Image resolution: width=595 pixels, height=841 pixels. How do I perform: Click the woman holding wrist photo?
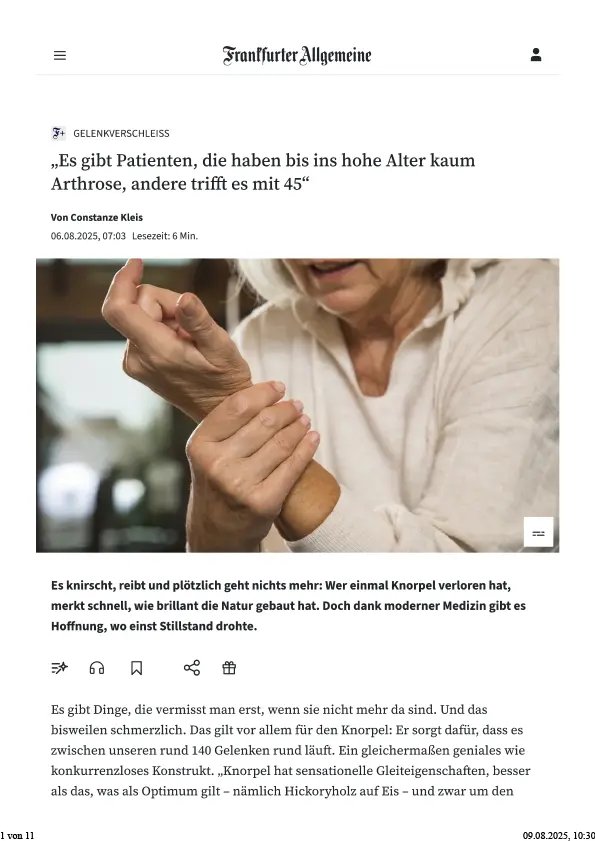pyautogui.click(x=297, y=405)
